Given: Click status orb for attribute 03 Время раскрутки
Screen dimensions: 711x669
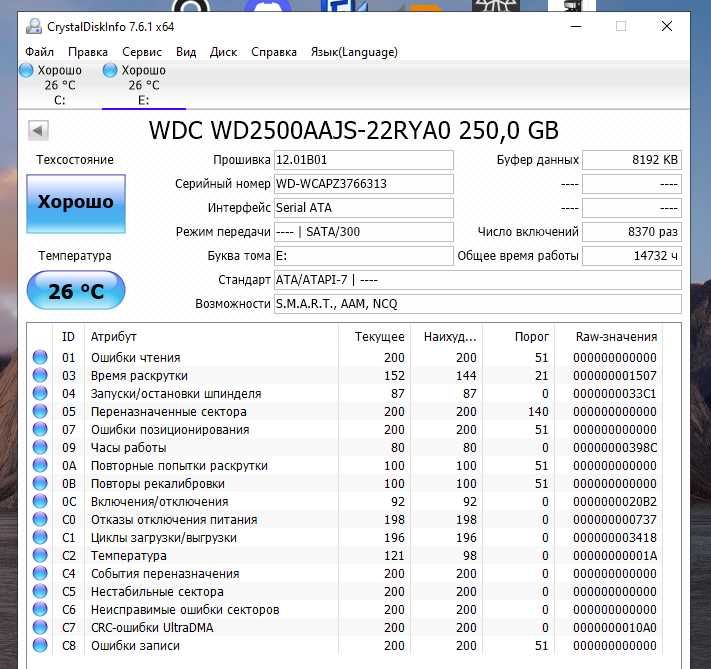Looking at the screenshot, I should coord(40,376).
